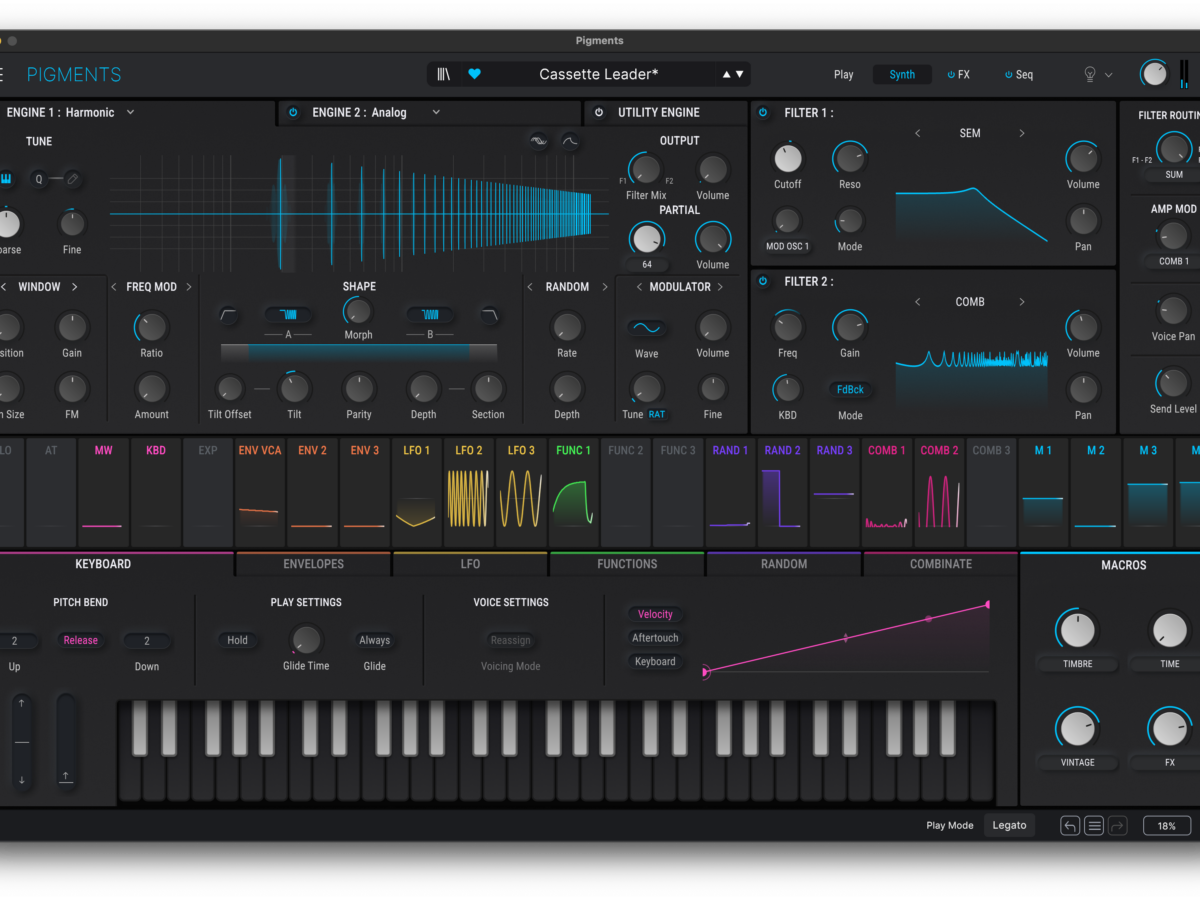Click the undo arrow icon

pyautogui.click(x=1070, y=826)
